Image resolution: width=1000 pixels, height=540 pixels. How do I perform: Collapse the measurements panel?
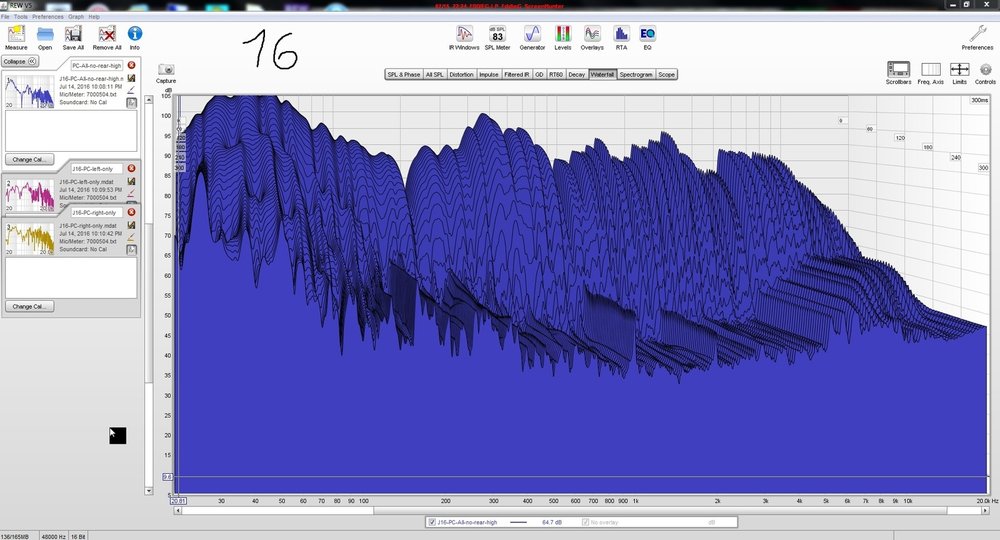pyautogui.click(x=20, y=61)
